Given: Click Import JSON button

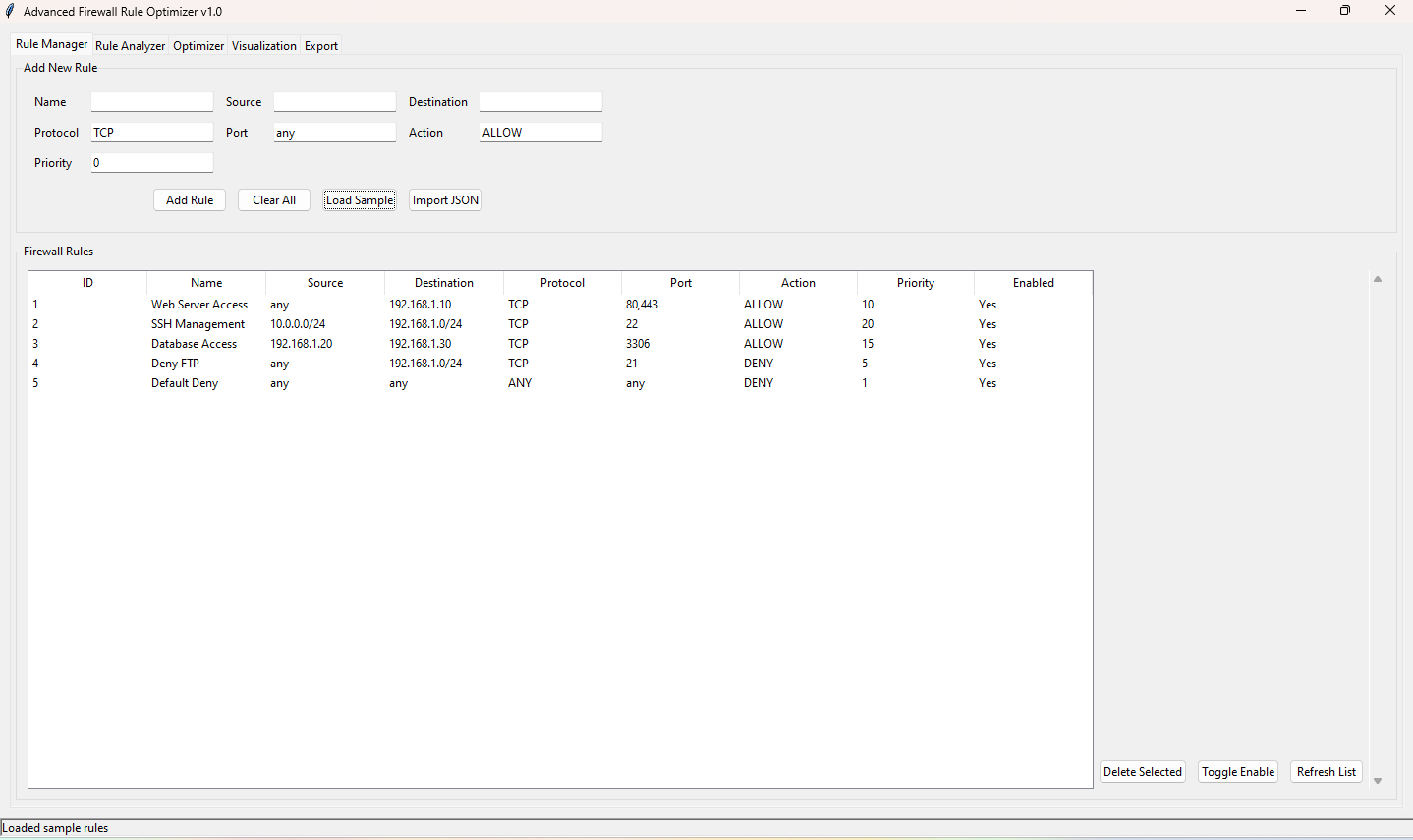Looking at the screenshot, I should coord(445,200).
